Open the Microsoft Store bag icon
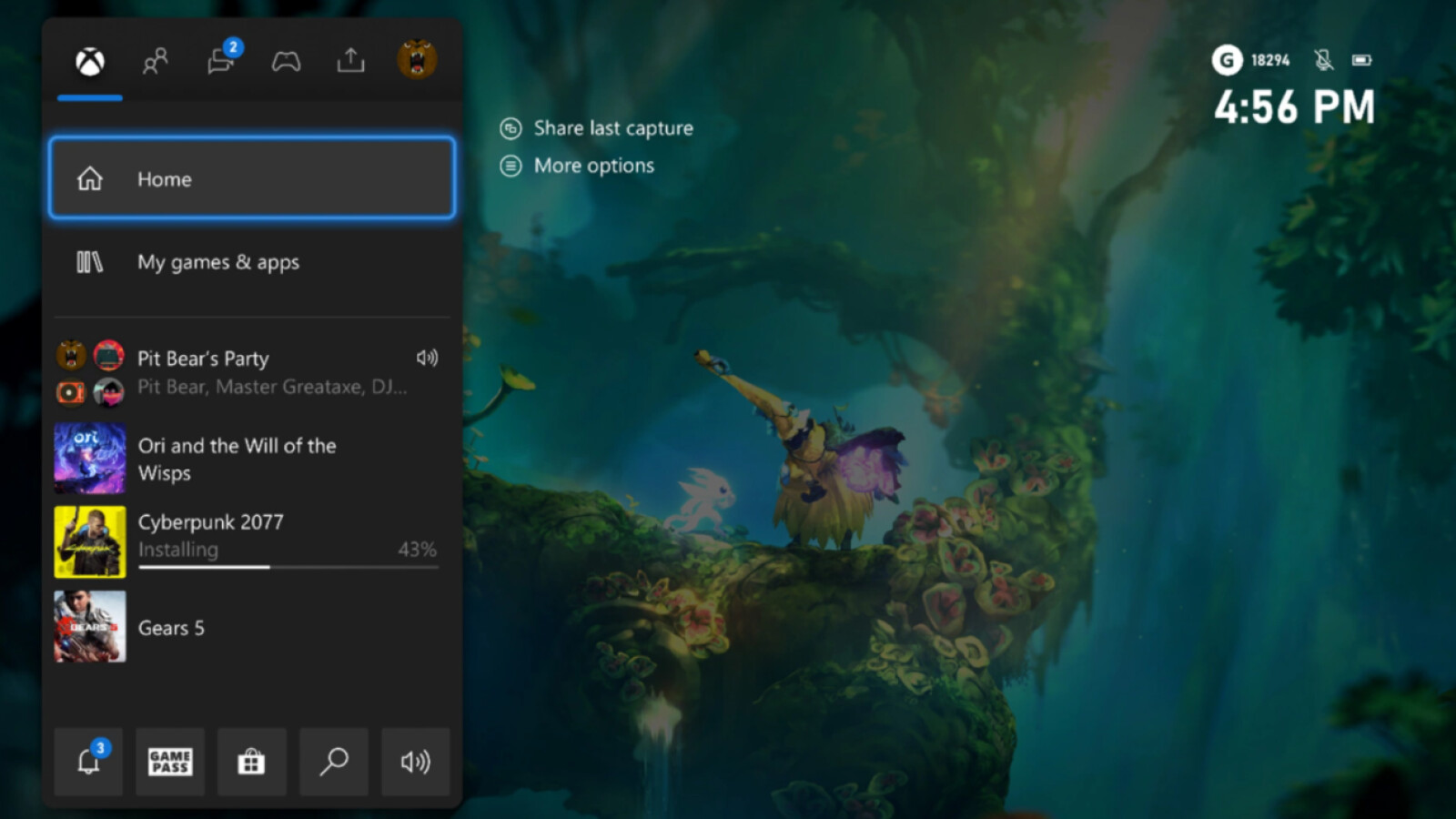The width and height of the screenshot is (1456, 819). tap(252, 762)
